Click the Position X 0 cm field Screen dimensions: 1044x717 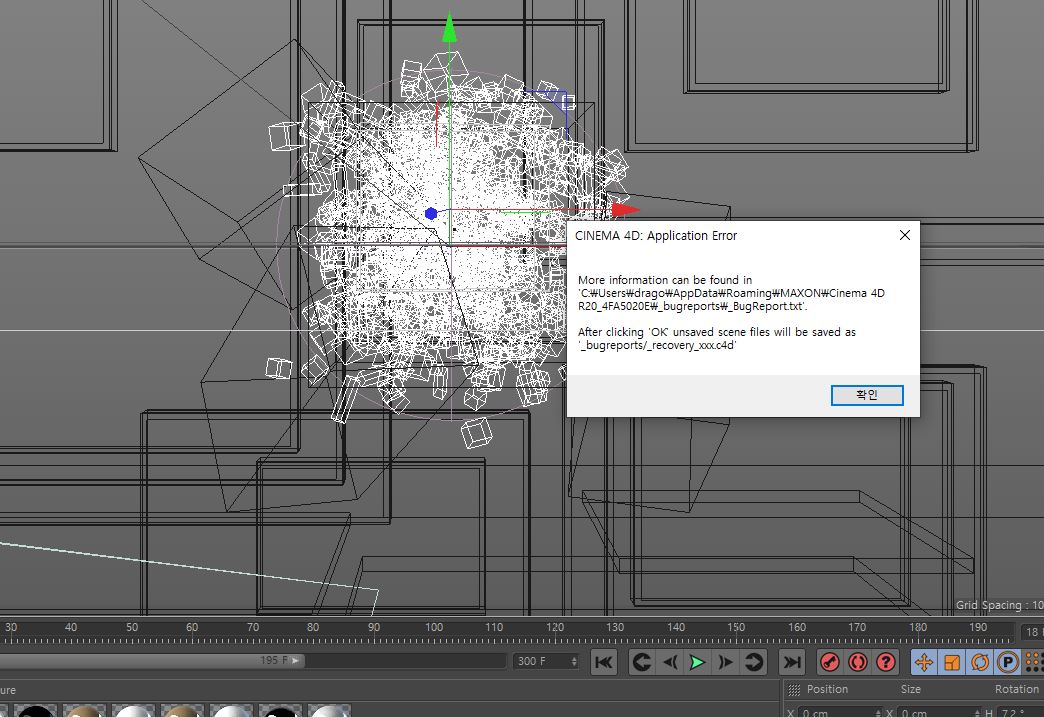point(840,713)
